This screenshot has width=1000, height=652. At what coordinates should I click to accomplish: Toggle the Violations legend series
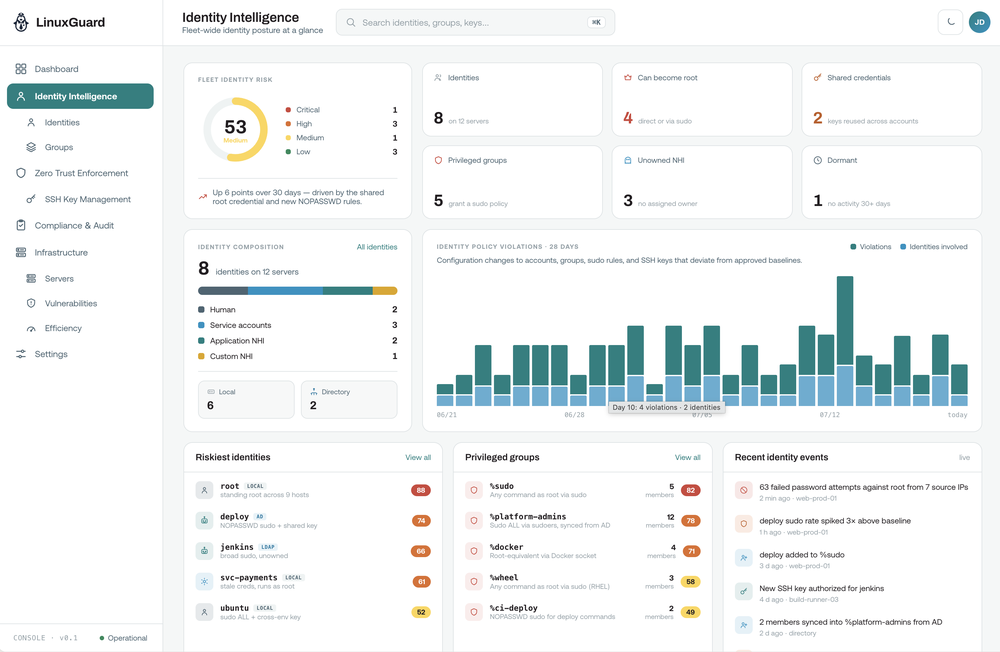coord(871,247)
